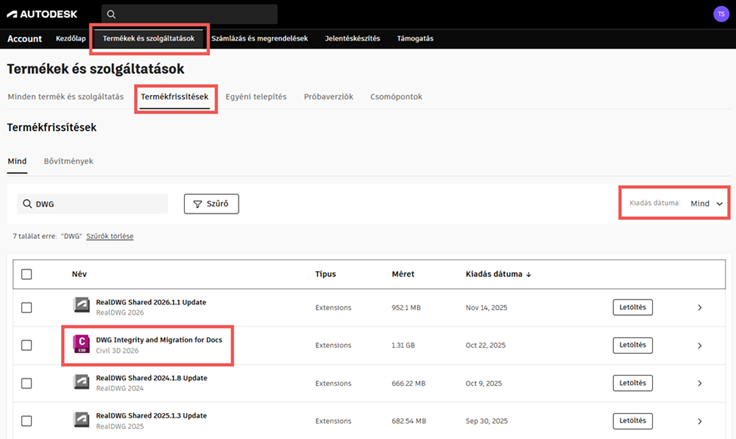Viewport: 736px width, 439px height.
Task: Check the DWG Integrity and Migration row
Action: coord(27,345)
